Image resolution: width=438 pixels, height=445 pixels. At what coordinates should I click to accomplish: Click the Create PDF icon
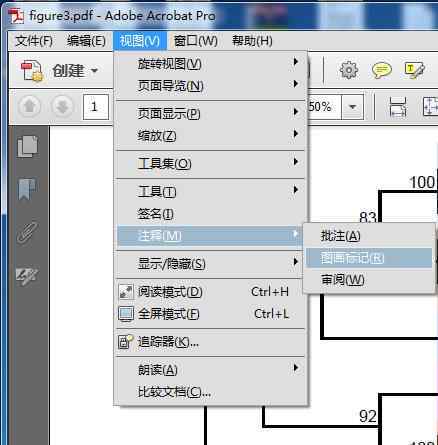(32, 71)
